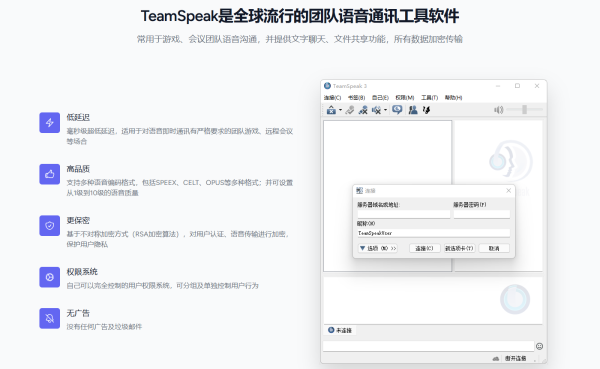Open the 自己(E) menu
This screenshot has height=369, width=600.
[380, 98]
